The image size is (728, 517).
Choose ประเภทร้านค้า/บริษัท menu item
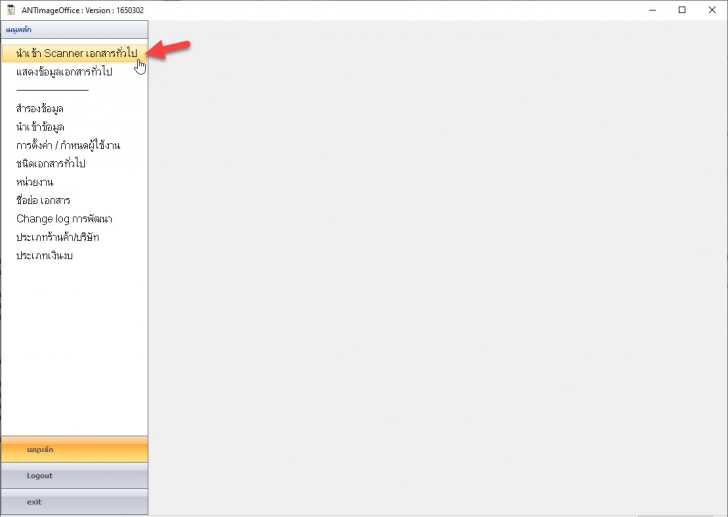pos(58,237)
